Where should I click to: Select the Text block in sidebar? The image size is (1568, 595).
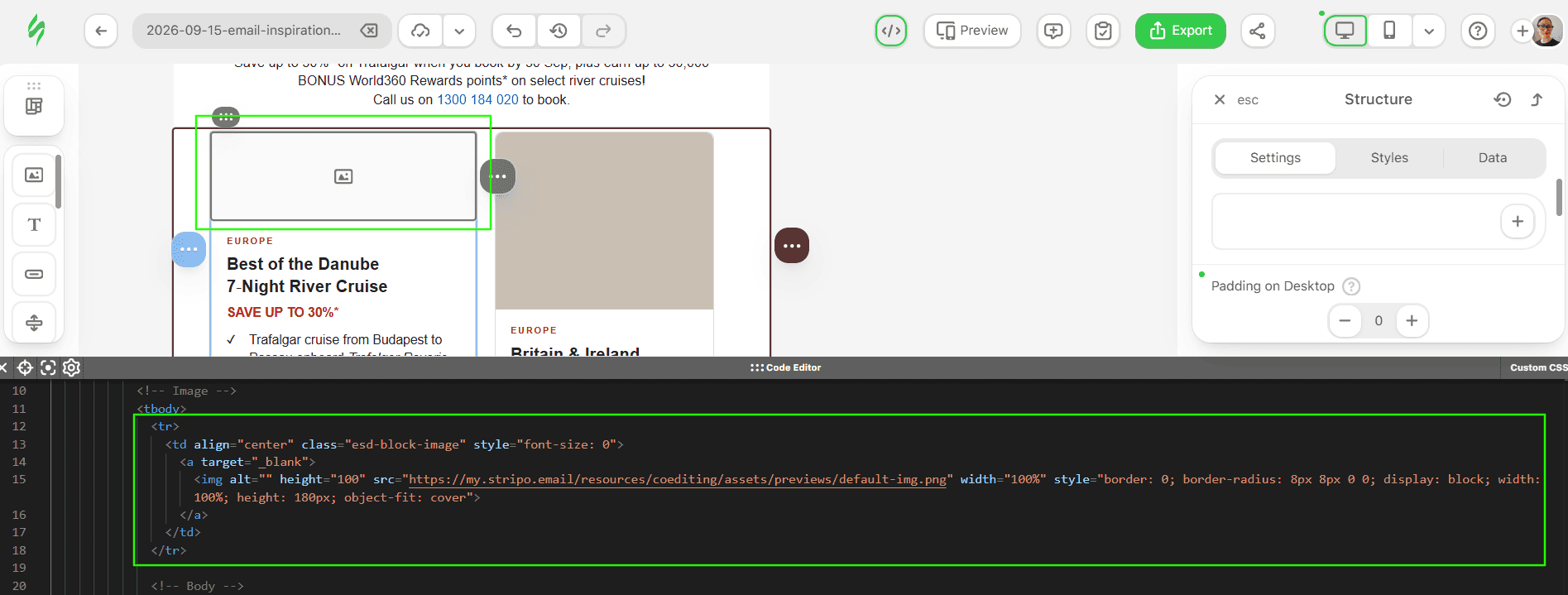[x=34, y=224]
